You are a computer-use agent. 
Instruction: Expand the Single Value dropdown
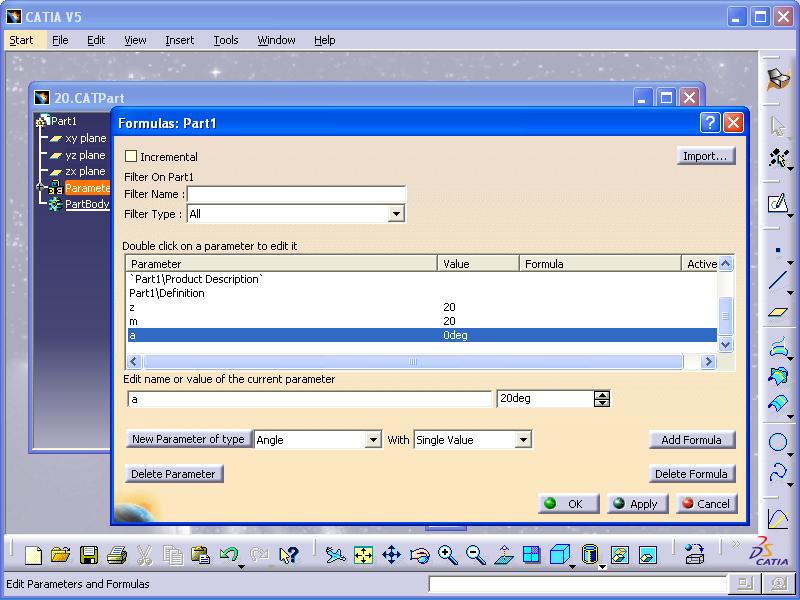point(522,440)
